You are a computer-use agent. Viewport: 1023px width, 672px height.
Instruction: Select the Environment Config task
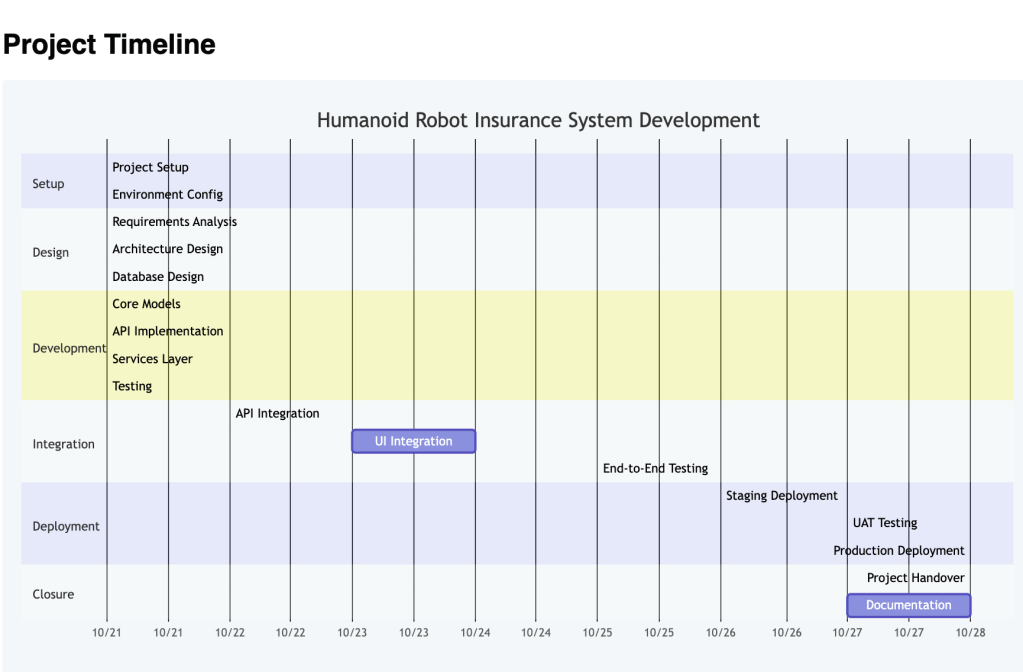[167, 194]
